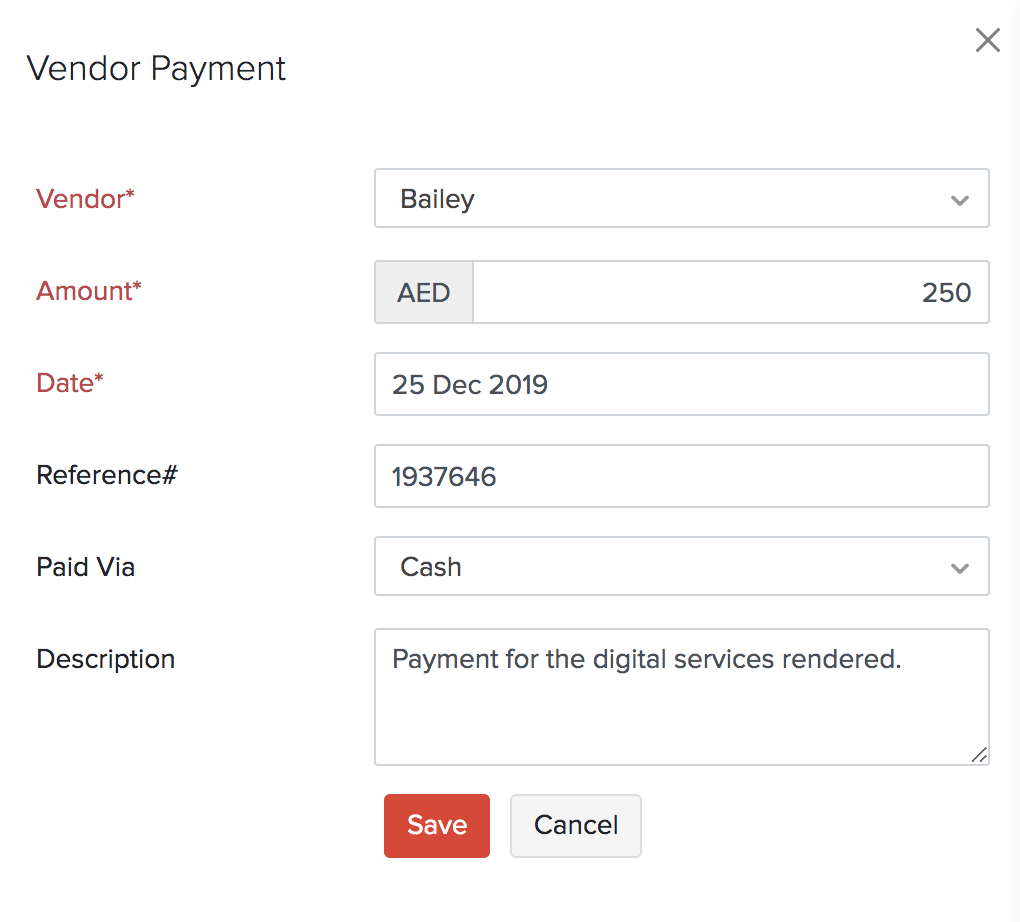Focus the Amount field showing 250
The height and width of the screenshot is (922, 1020).
click(730, 293)
